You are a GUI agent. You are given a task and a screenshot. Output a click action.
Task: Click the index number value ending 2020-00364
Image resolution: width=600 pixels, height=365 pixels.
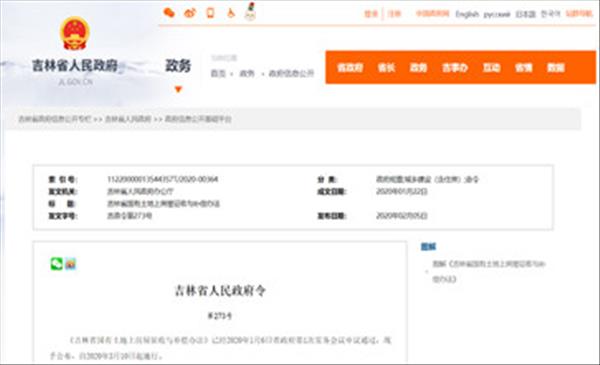point(163,179)
